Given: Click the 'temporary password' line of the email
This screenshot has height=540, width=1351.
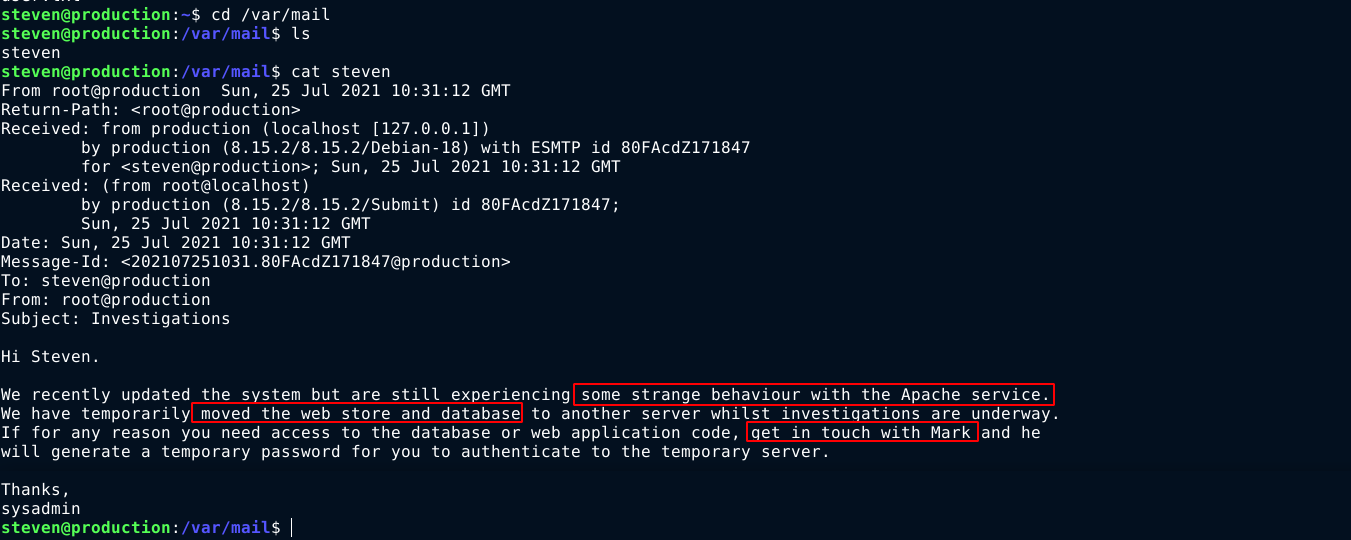Looking at the screenshot, I should tap(415, 451).
